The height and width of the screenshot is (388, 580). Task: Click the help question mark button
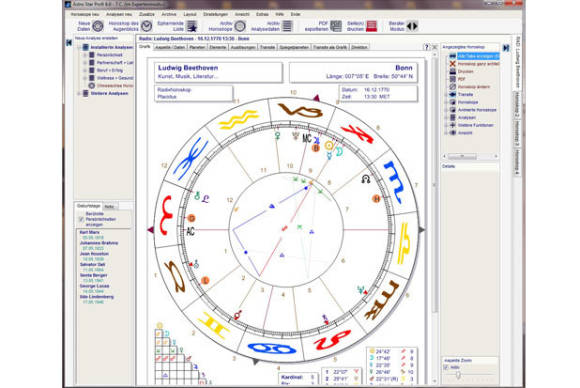pos(426,47)
